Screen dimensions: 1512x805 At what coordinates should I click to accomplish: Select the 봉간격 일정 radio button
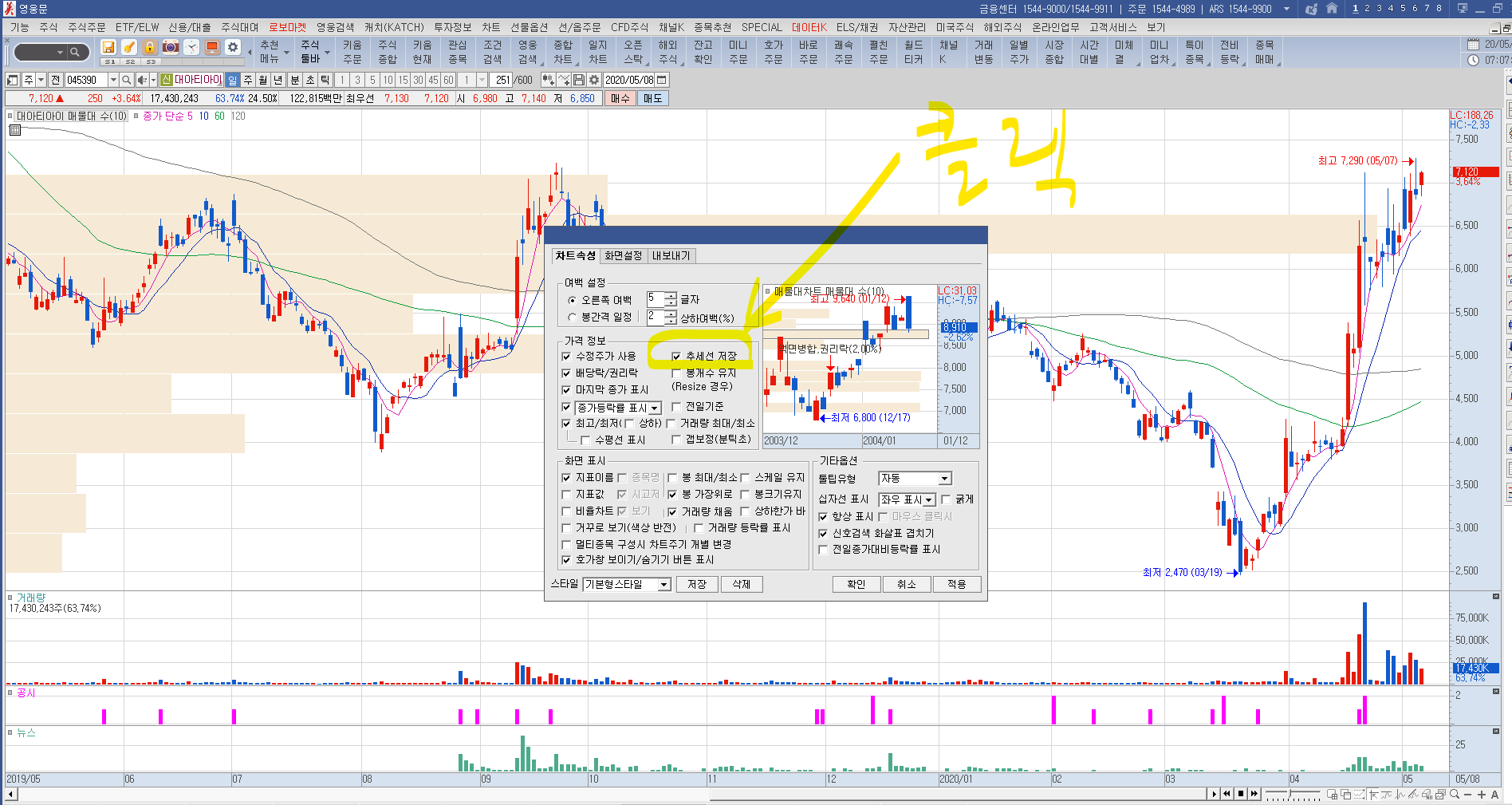point(571,318)
